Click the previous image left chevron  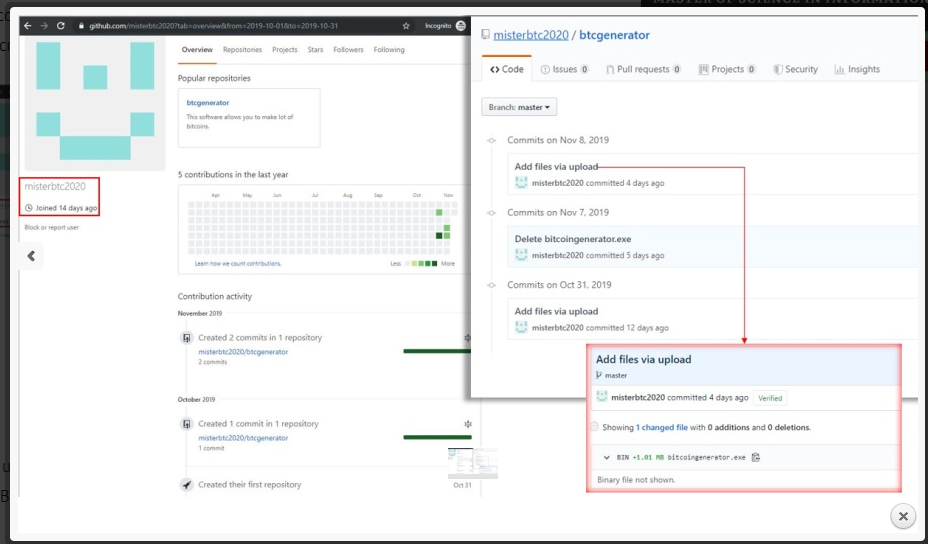31,256
